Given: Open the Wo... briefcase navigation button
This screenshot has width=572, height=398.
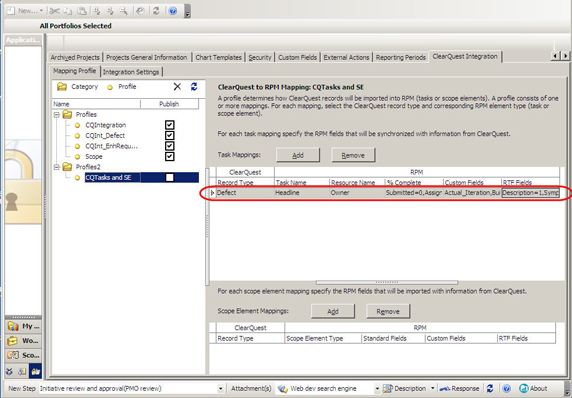Looking at the screenshot, I should pos(23,341).
